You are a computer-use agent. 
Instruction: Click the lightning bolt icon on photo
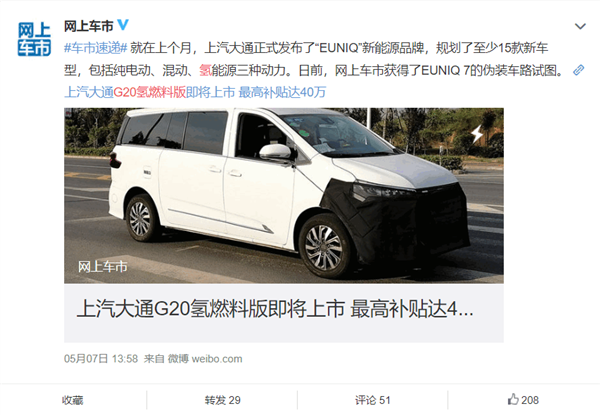click(477, 134)
